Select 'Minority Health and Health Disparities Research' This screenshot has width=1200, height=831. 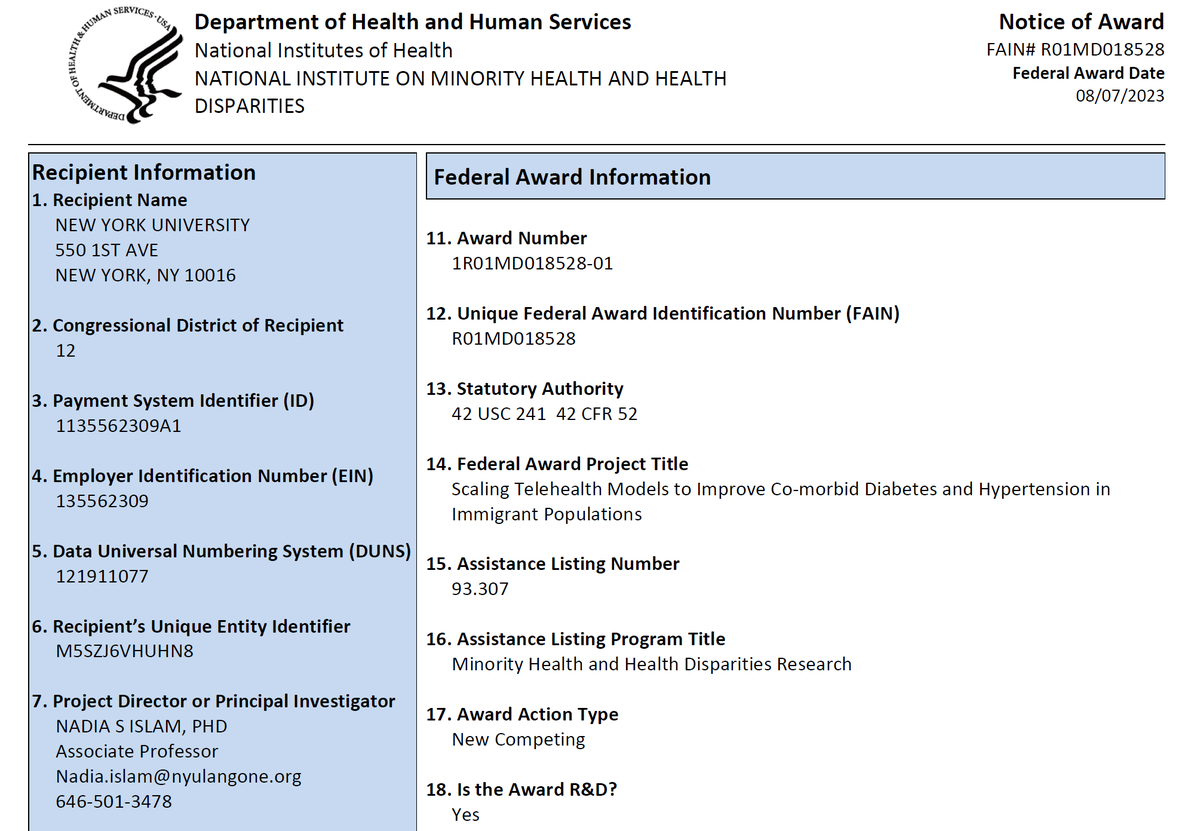[x=652, y=664]
